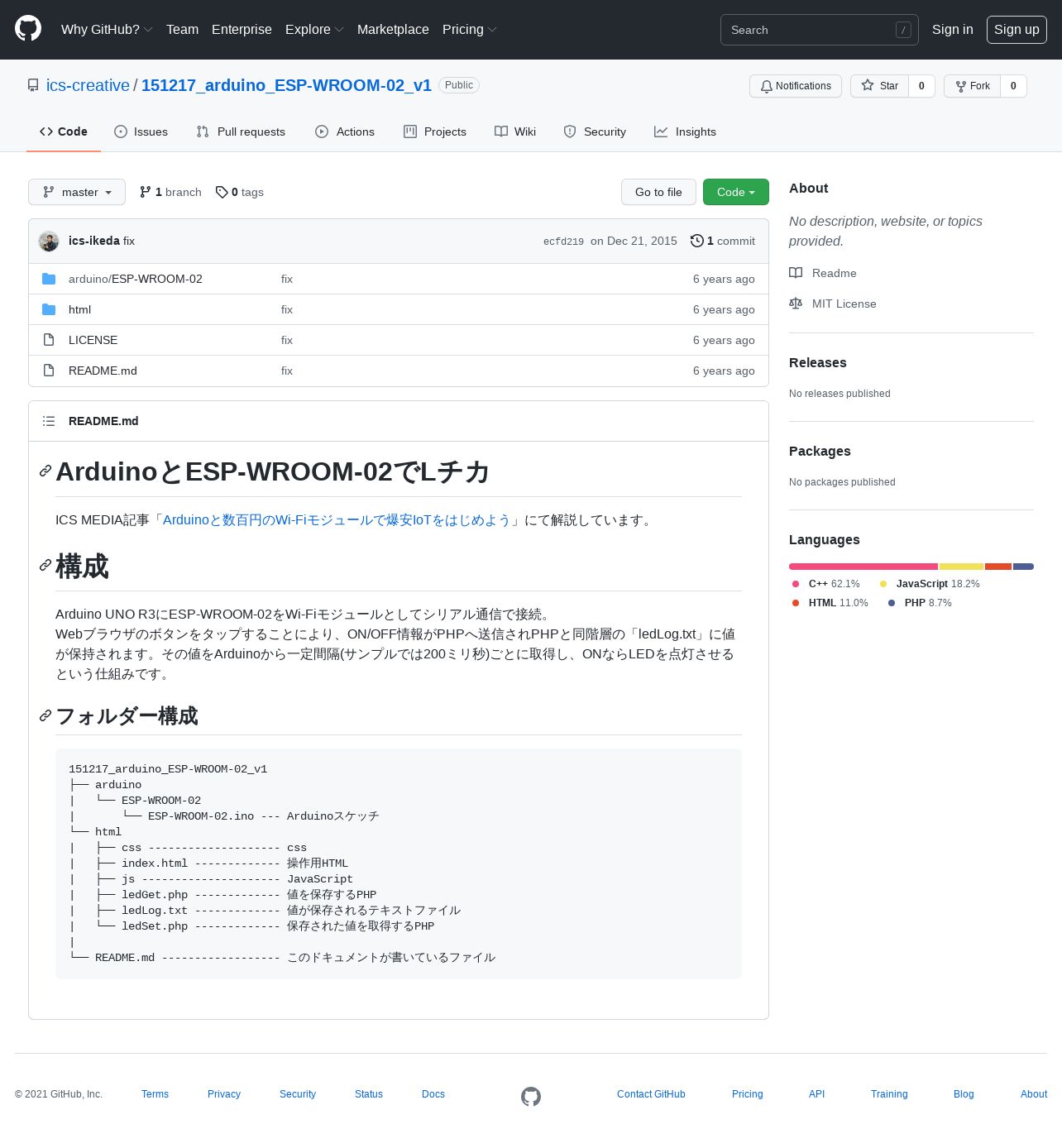Click the Go to file button
The image size is (1062, 1148).
coord(658,192)
